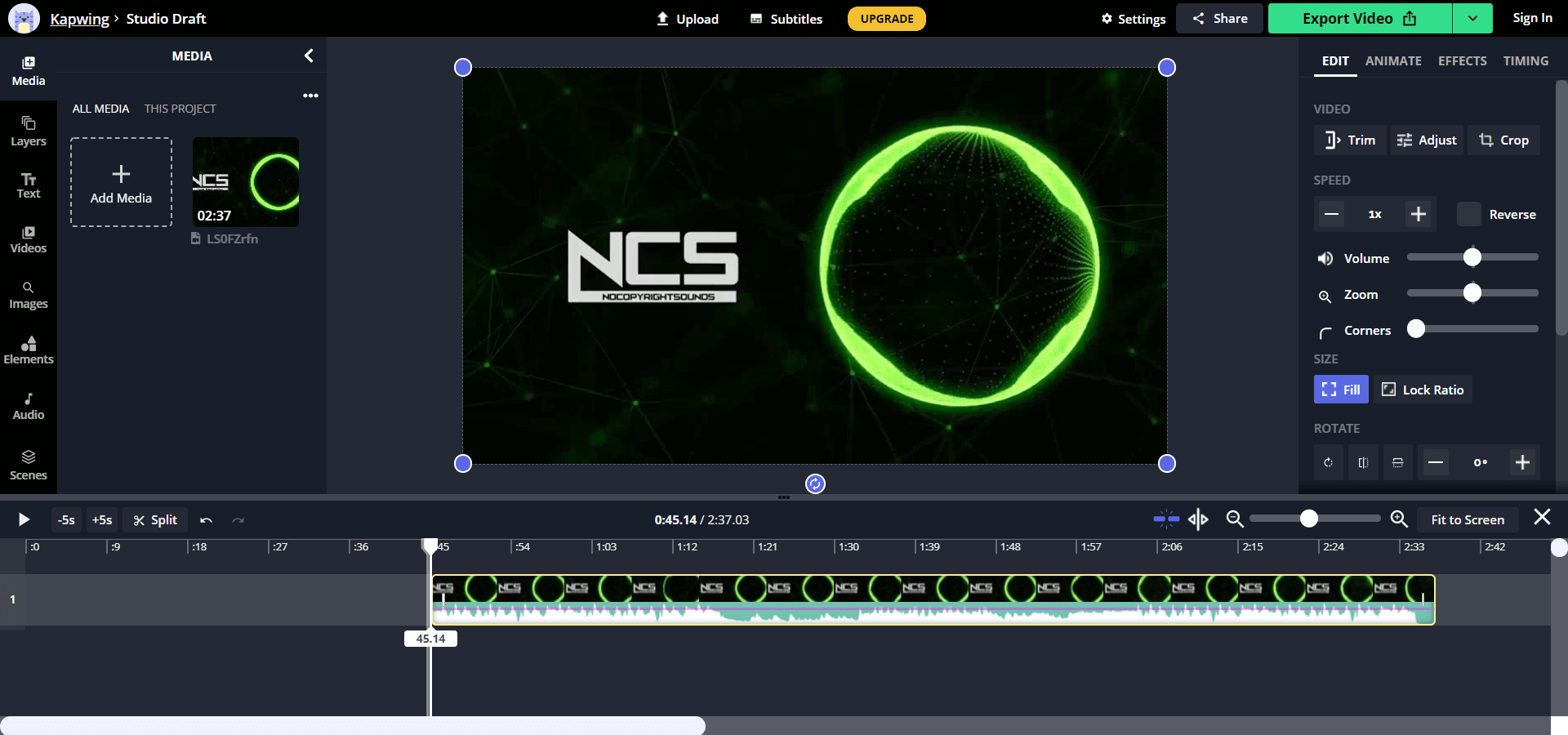
Task: Flip the video horizontally
Action: [1363, 462]
